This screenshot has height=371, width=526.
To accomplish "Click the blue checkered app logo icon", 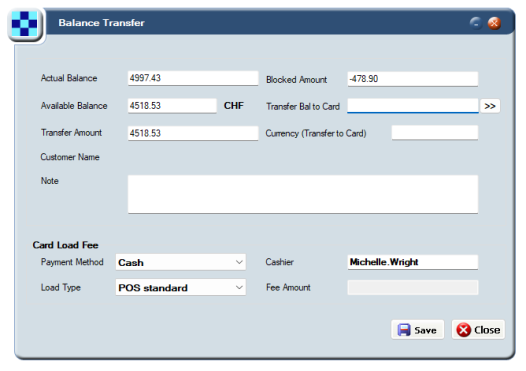I will (24, 24).
